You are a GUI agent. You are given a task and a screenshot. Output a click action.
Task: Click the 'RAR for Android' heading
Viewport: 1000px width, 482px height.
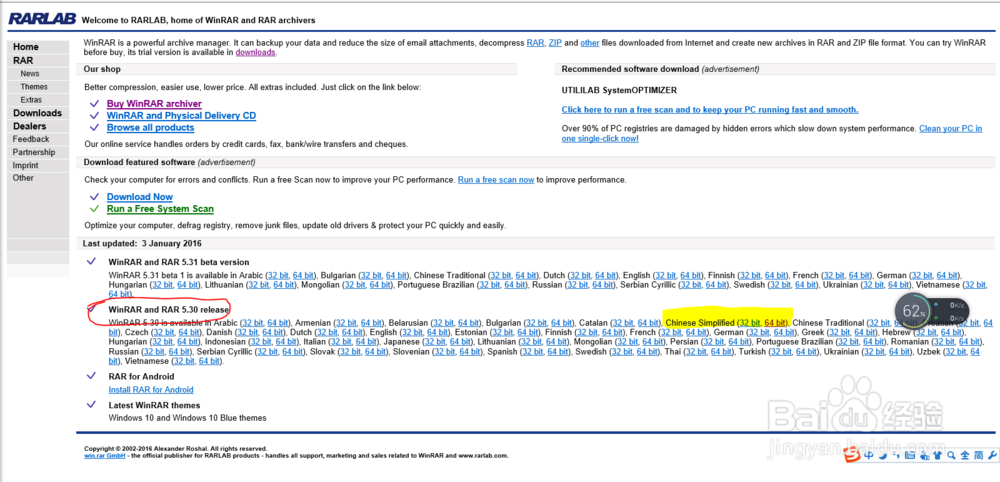142,377
